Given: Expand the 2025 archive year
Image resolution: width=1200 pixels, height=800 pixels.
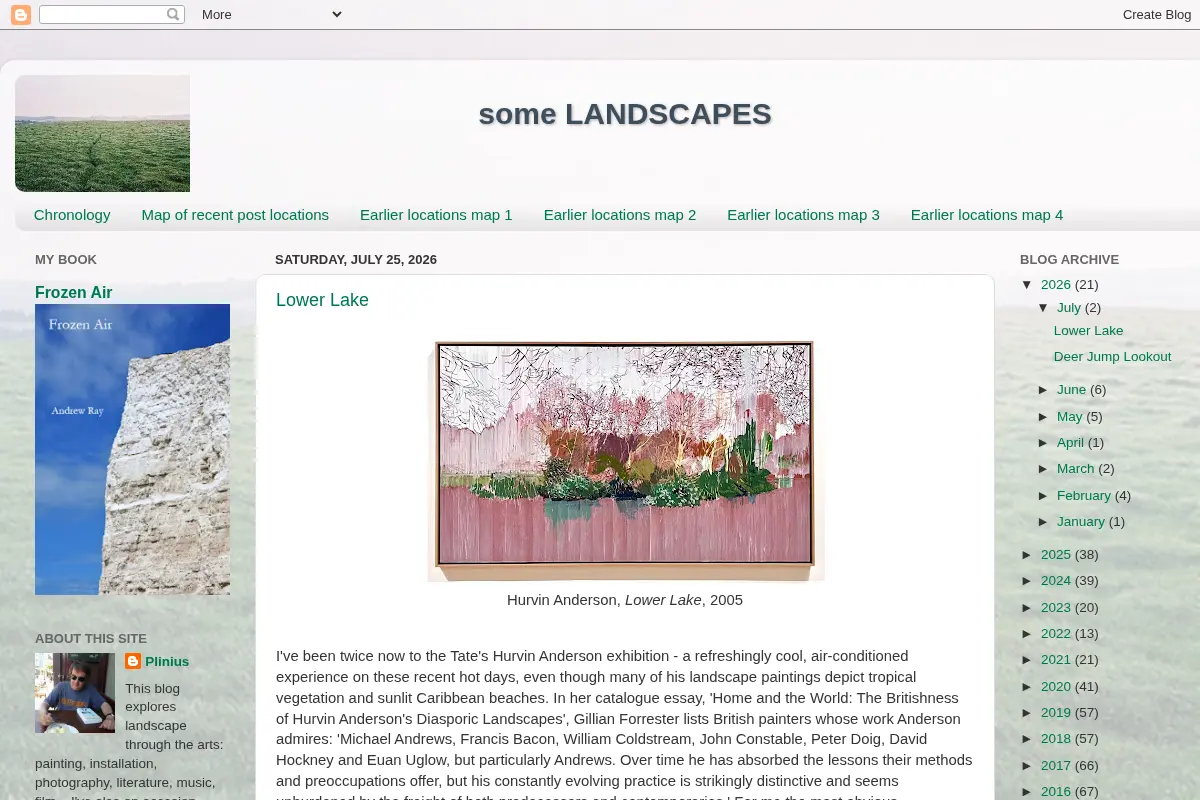Looking at the screenshot, I should 1028,555.
